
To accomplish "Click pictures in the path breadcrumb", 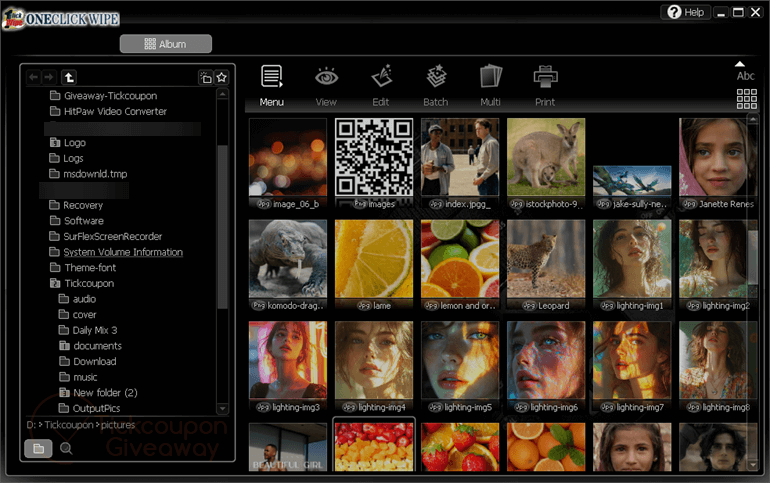I will [x=118, y=425].
